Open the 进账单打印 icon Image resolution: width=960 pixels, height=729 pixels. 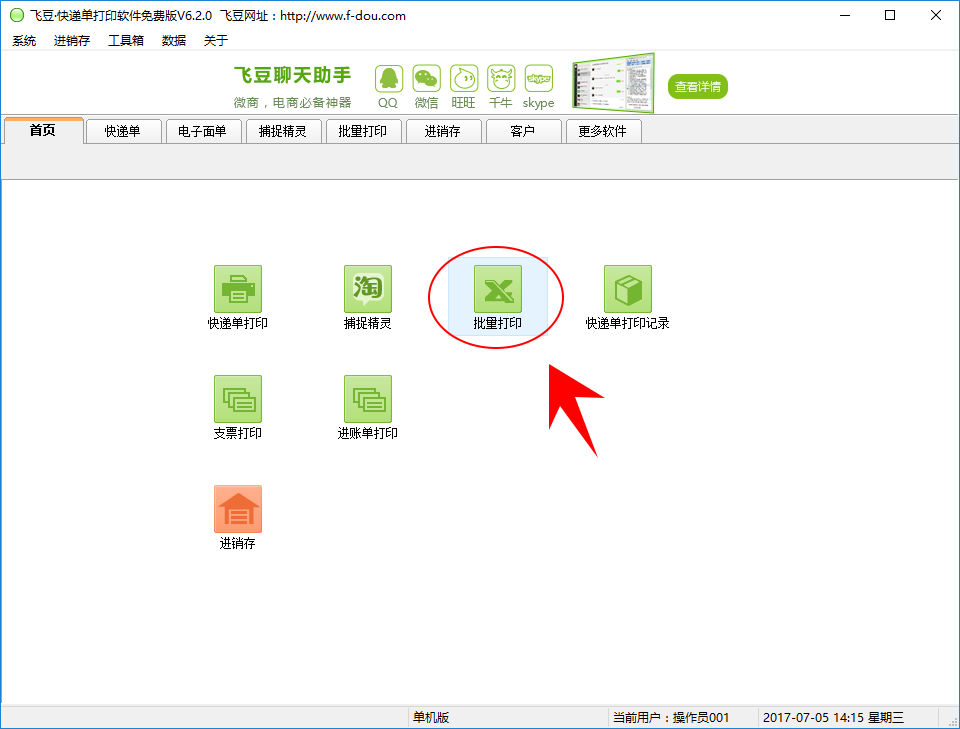[367, 399]
